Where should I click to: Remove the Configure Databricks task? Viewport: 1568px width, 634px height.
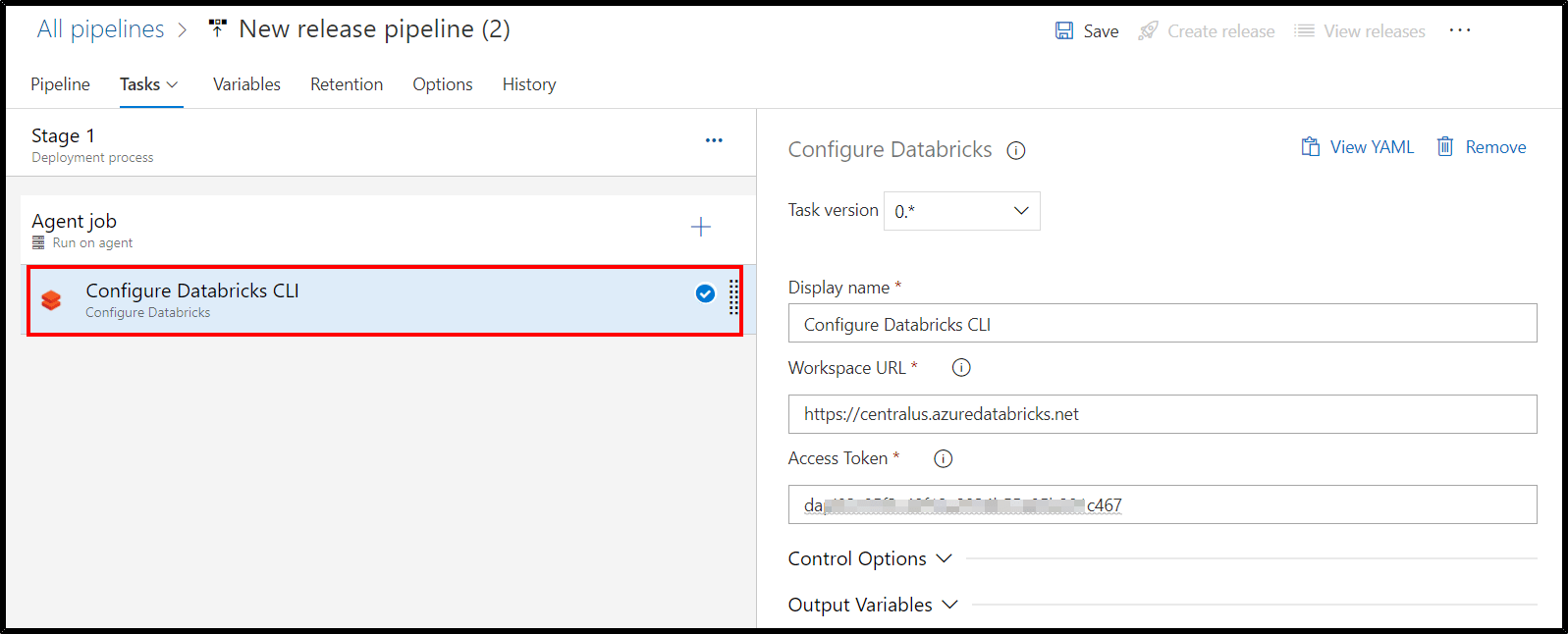pos(1482,147)
